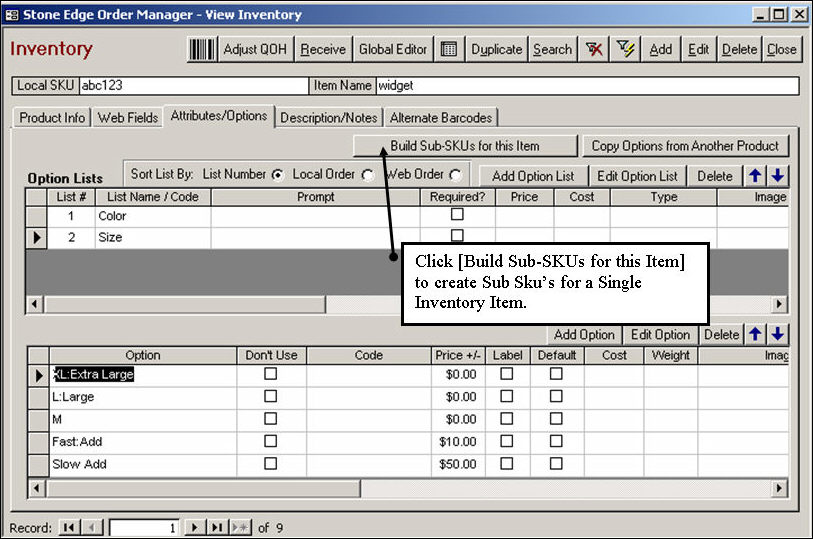813x539 pixels.
Task: Click new record navigation button
Action: point(240,528)
